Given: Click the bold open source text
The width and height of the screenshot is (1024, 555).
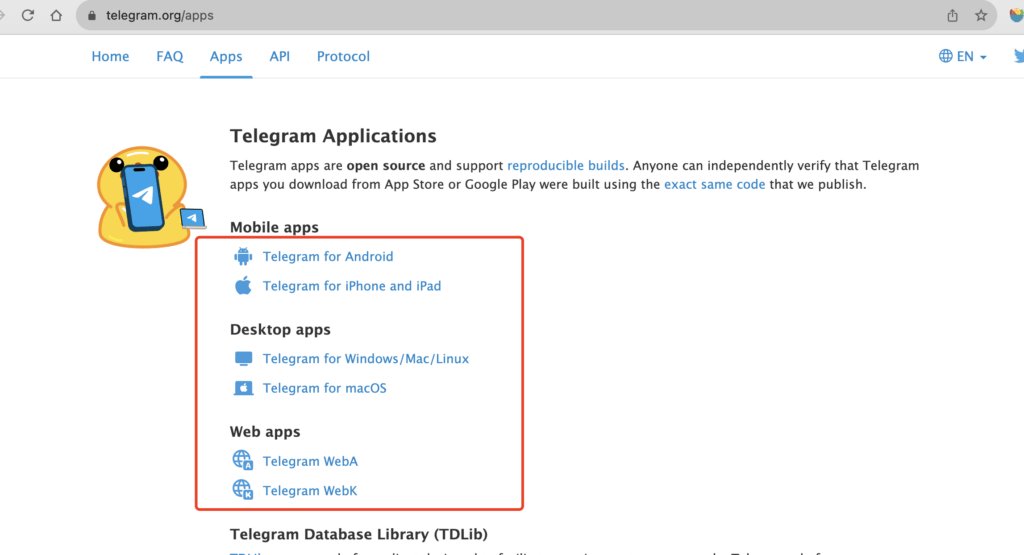Looking at the screenshot, I should tap(386, 165).
